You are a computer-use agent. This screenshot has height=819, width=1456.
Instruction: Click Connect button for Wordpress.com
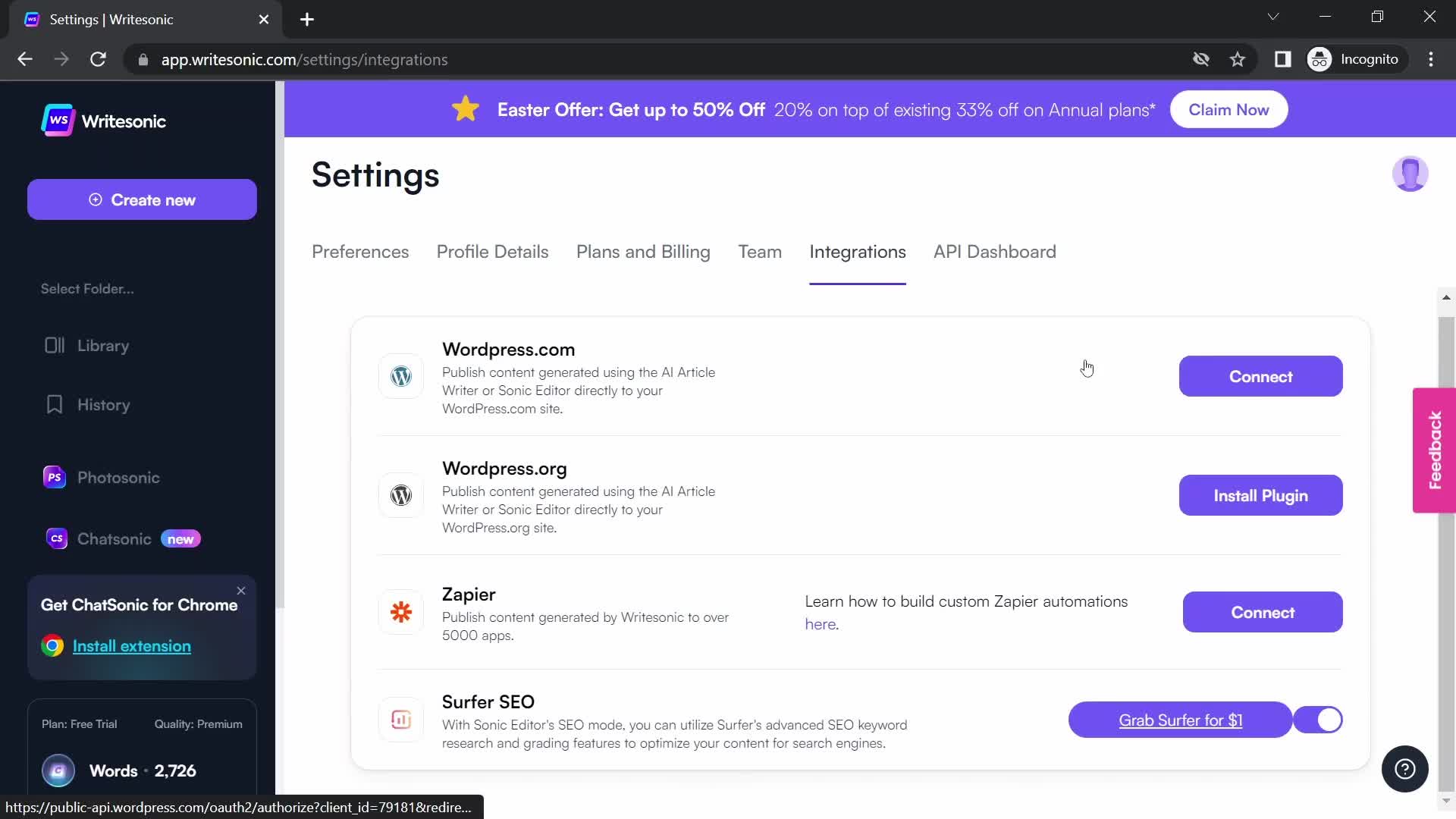[x=1261, y=376]
